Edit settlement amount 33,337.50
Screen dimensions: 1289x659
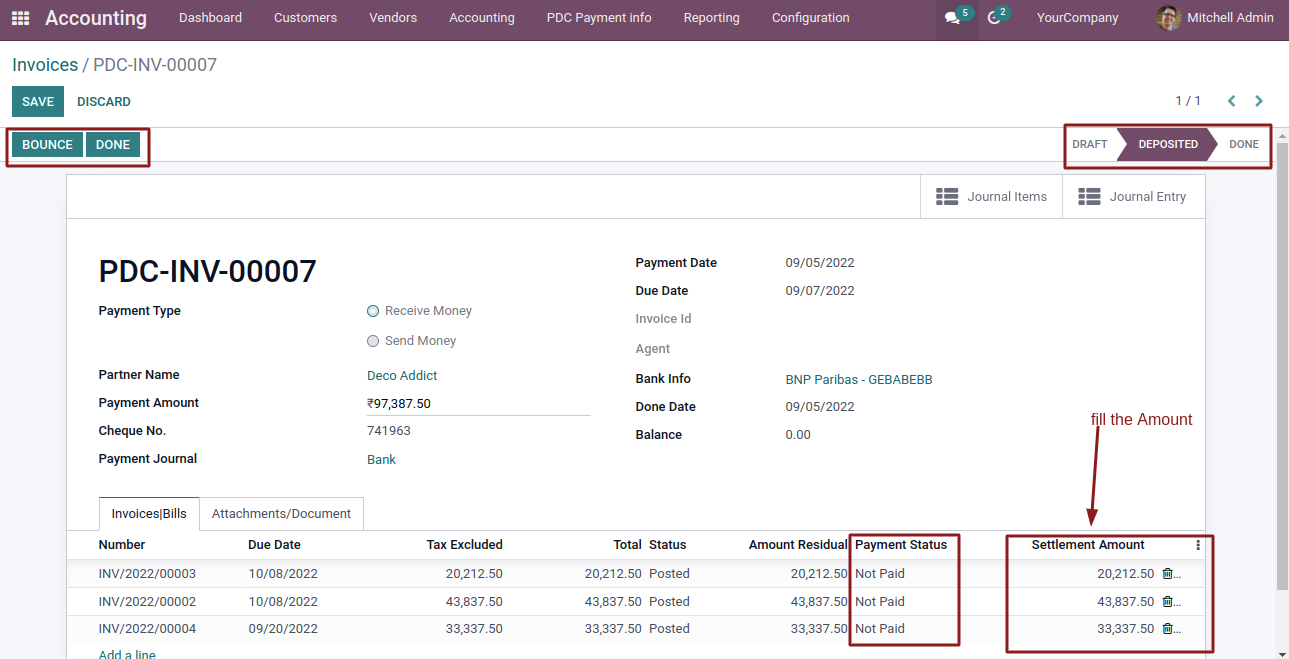[x=1125, y=629]
